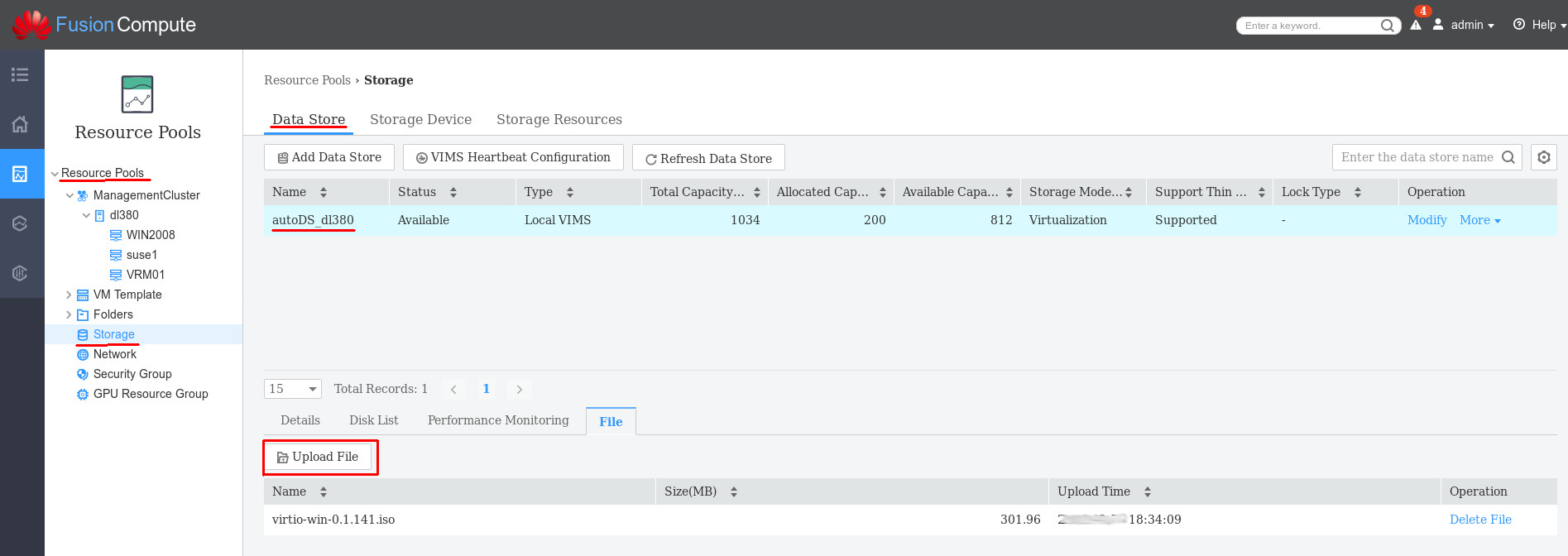The image size is (1568, 556).
Task: Switch to the Disk List tab
Action: tap(373, 420)
